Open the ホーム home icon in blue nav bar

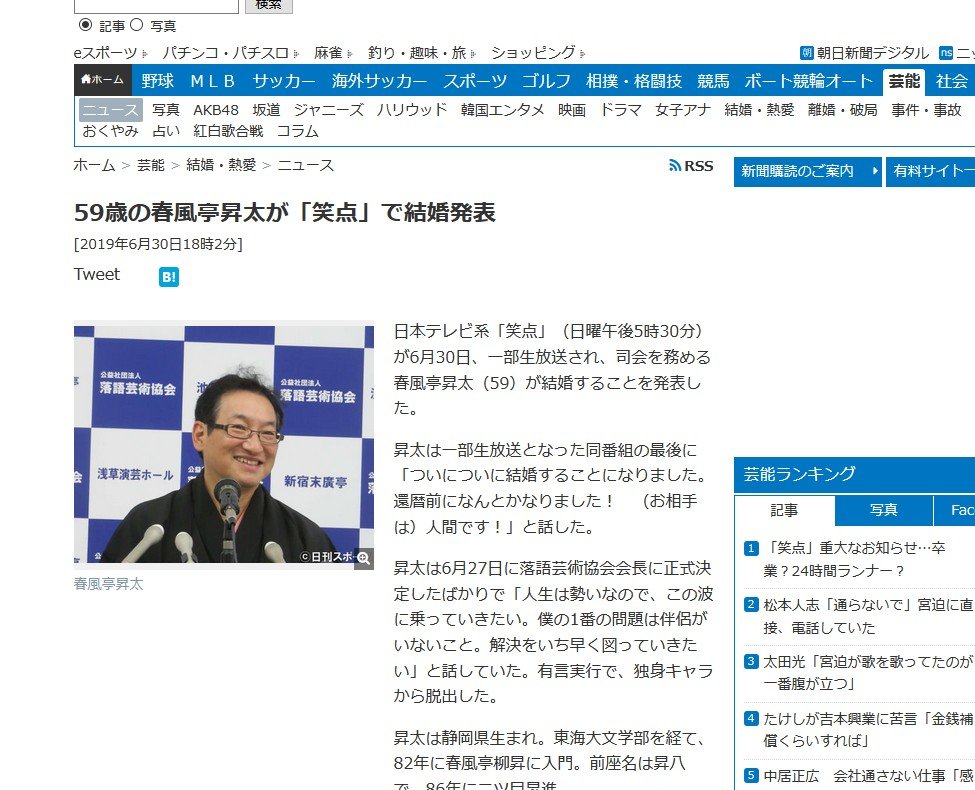[103, 80]
